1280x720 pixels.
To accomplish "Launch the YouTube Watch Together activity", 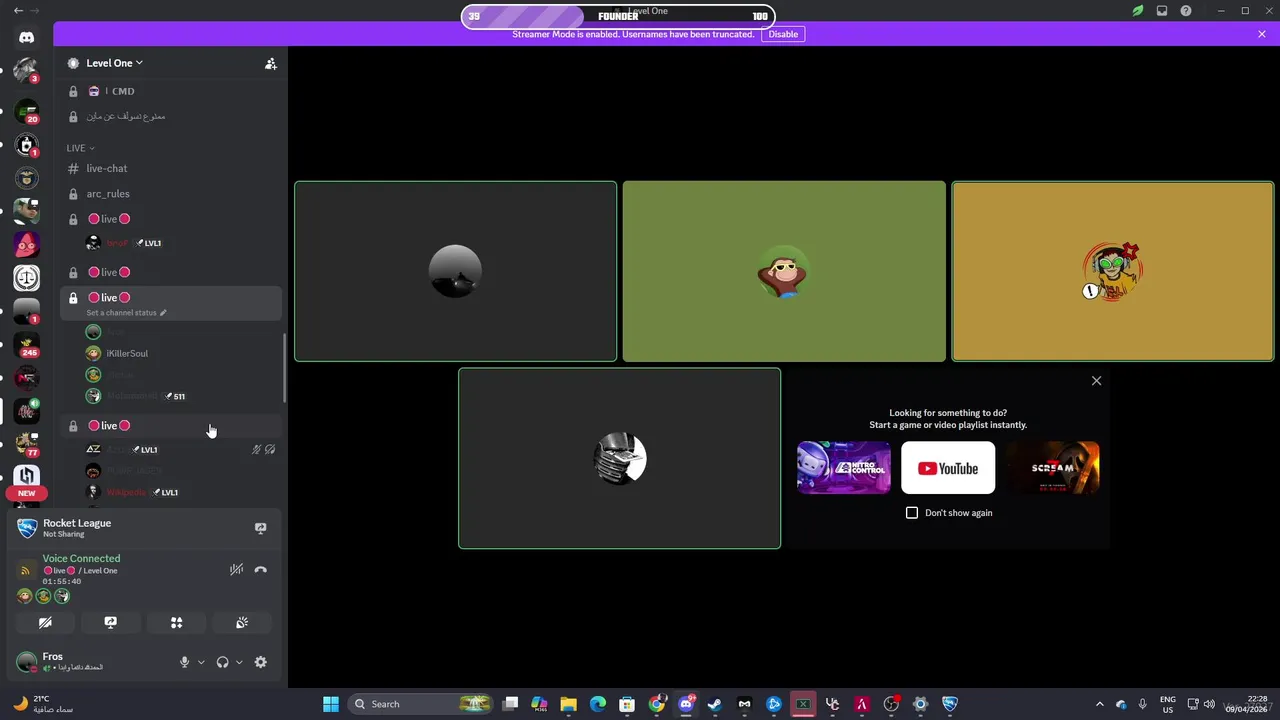I will click(948, 468).
